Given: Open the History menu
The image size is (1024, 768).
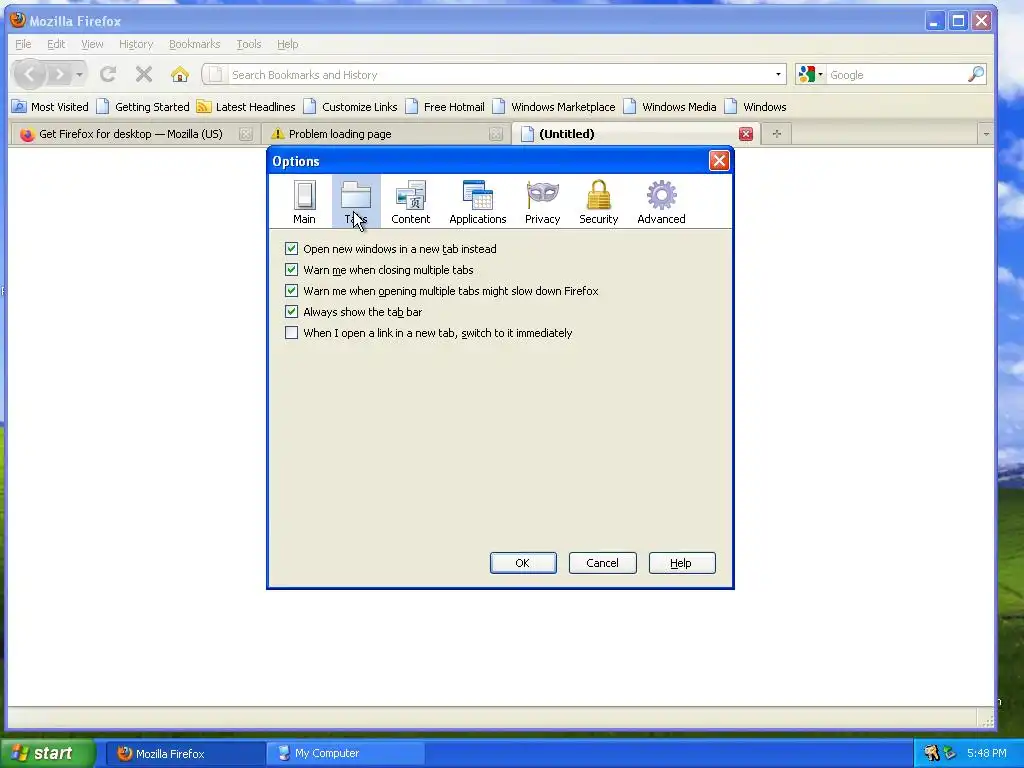Looking at the screenshot, I should pos(136,44).
